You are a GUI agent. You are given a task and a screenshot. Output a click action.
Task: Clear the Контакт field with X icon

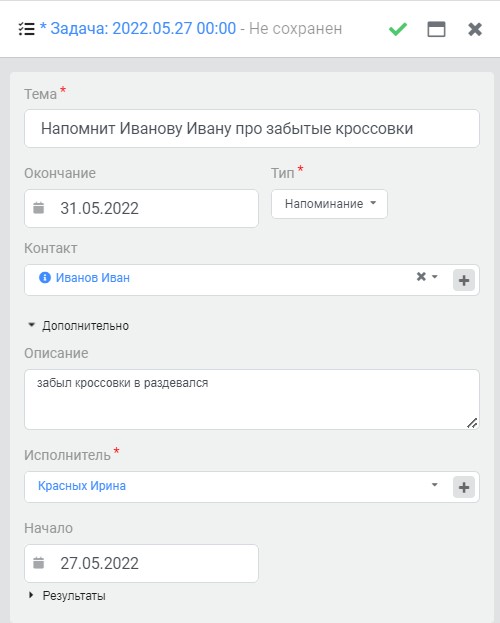pos(421,276)
